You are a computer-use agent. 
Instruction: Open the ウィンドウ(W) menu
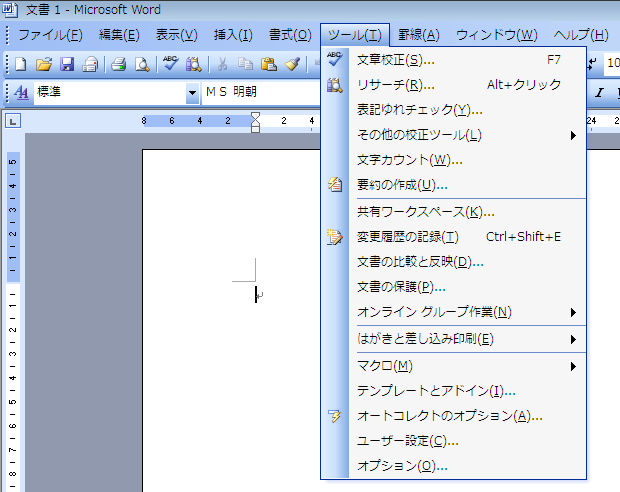coord(497,35)
